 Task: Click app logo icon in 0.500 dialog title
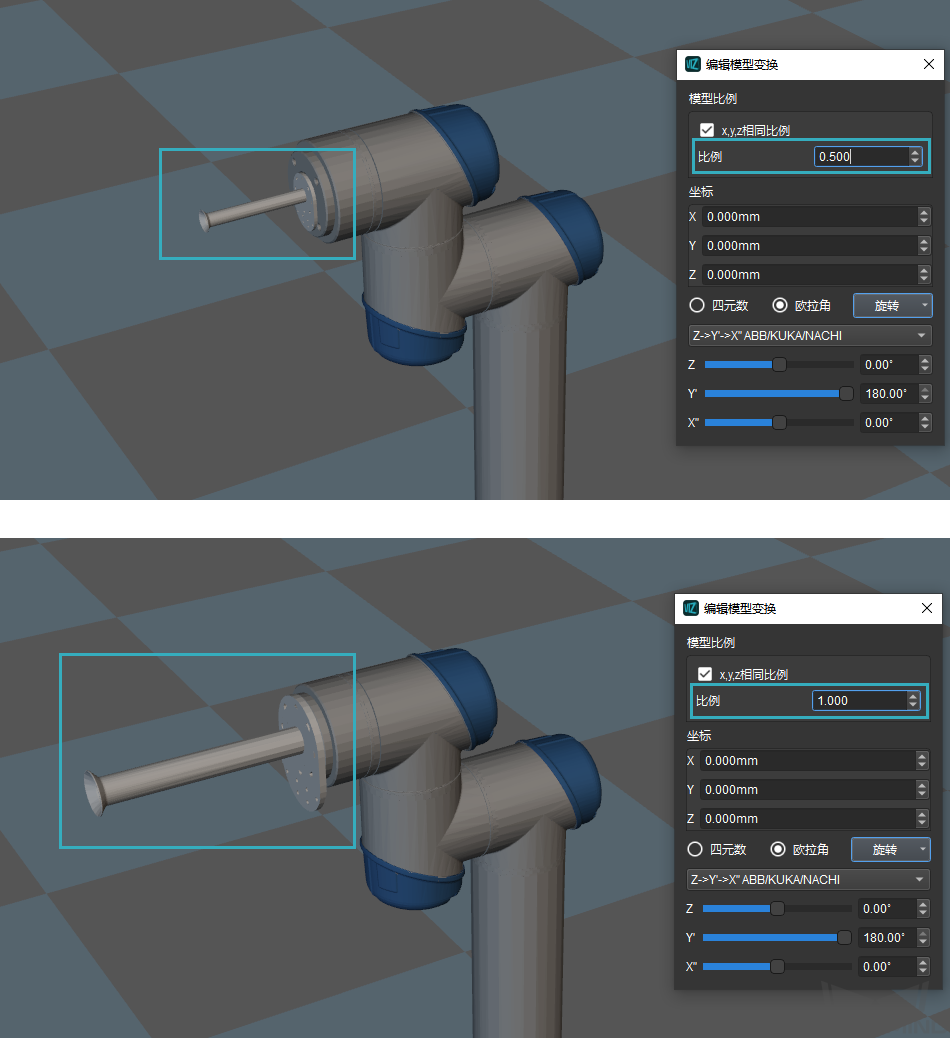pyautogui.click(x=693, y=64)
